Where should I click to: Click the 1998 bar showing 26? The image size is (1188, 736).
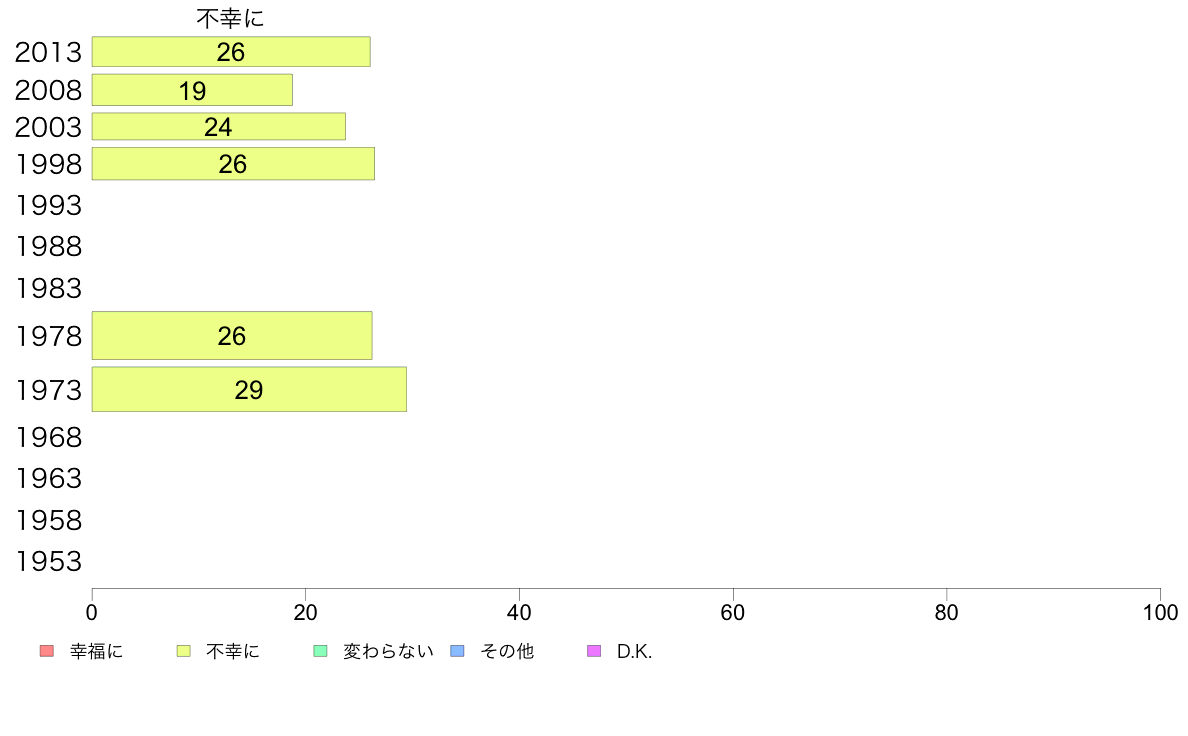(233, 164)
